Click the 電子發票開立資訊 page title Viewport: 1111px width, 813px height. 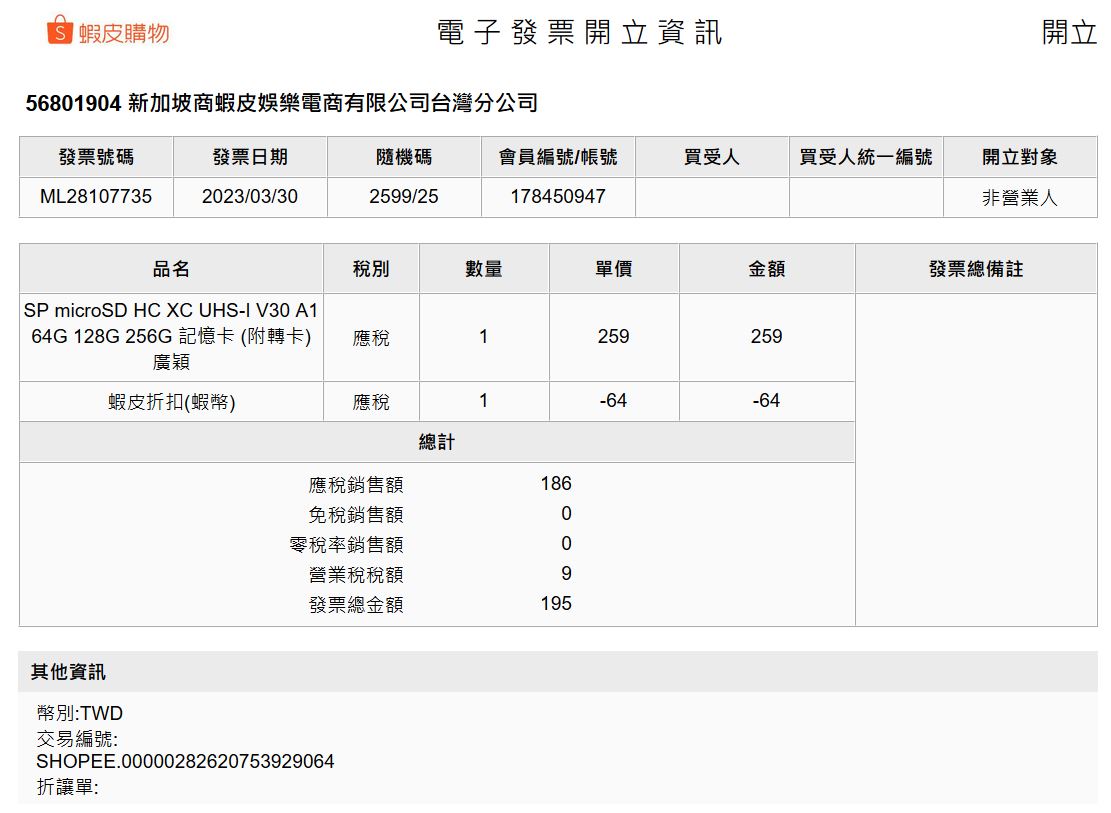(x=579, y=32)
